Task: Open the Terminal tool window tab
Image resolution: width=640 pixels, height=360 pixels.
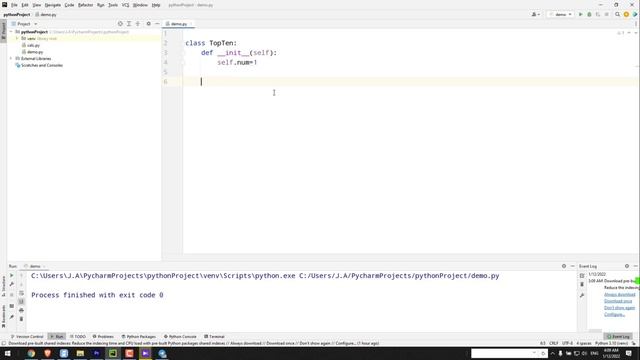Action: (214, 337)
